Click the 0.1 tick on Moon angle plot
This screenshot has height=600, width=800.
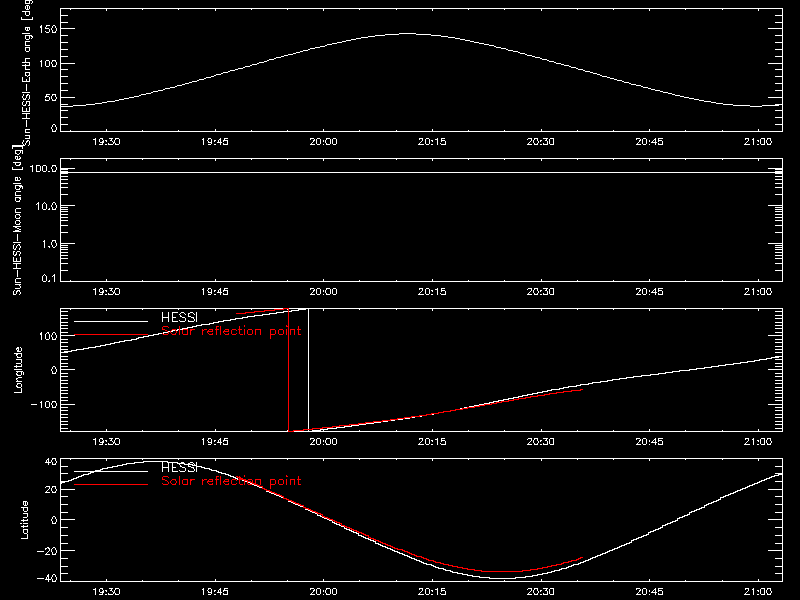click(49, 278)
